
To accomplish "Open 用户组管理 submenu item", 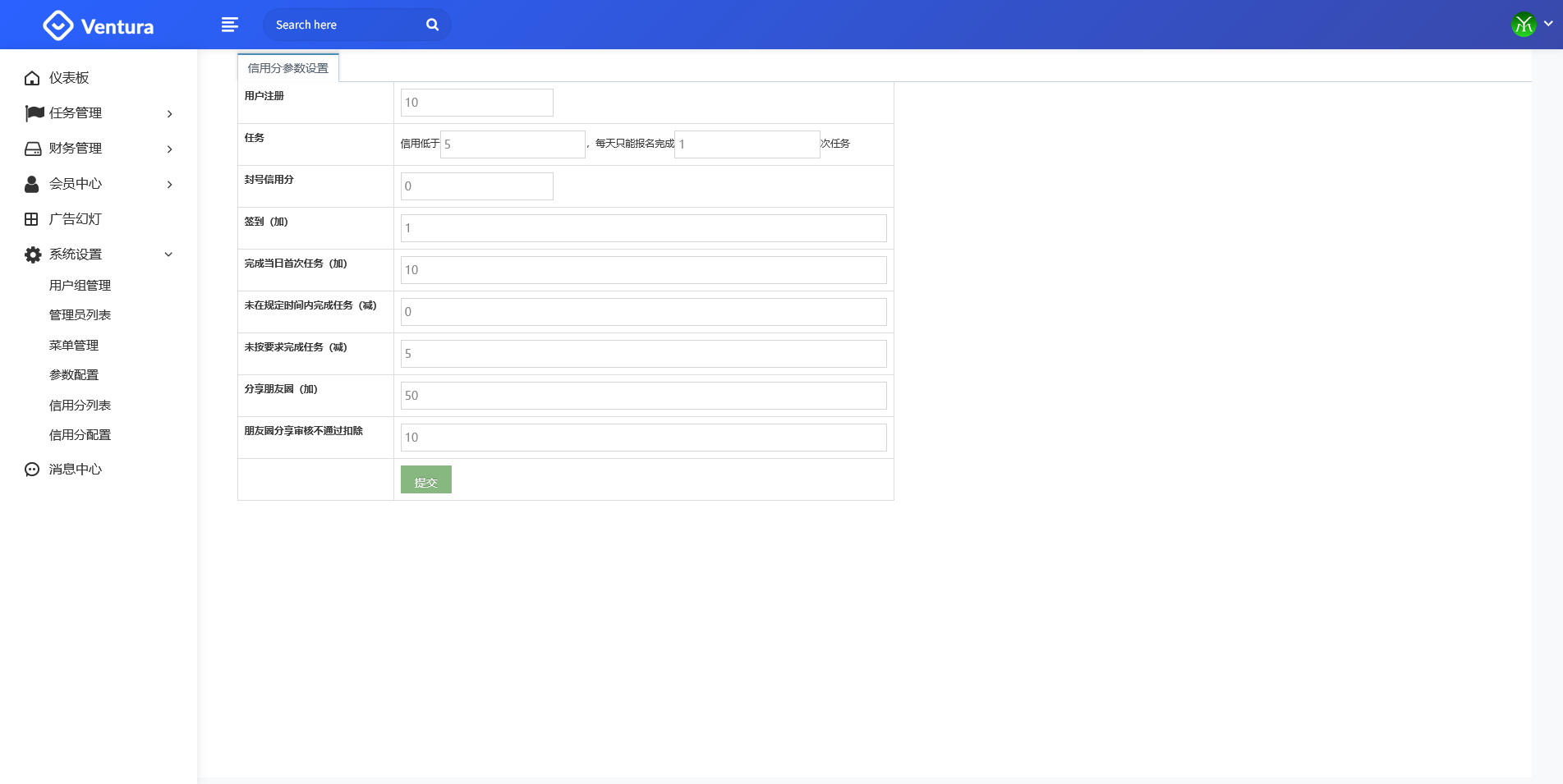I will tap(80, 286).
